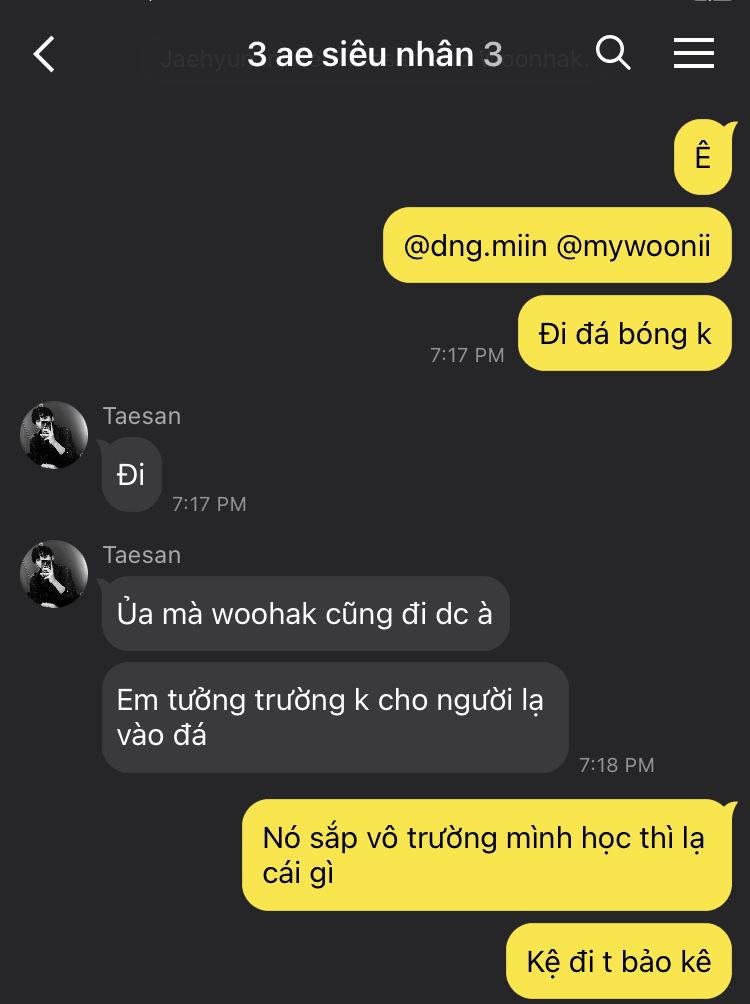Open Taesan's avatar beside woohak message
This screenshot has width=750, height=1004.
coord(54,574)
